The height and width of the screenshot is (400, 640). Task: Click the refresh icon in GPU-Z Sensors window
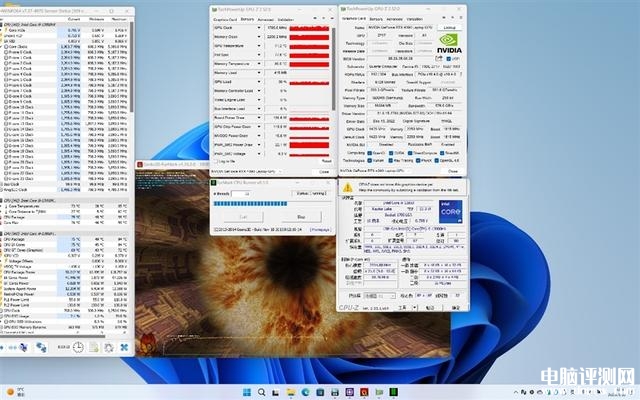coord(323,18)
